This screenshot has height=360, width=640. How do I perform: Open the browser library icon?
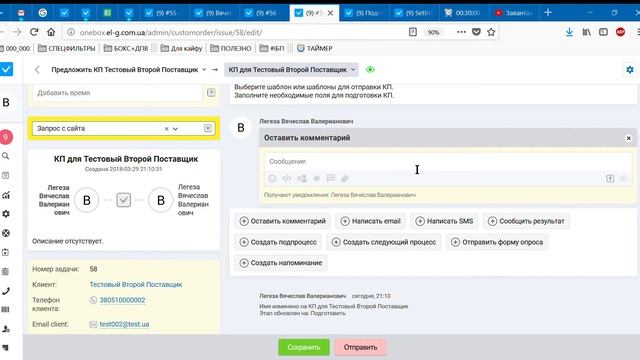(586, 32)
